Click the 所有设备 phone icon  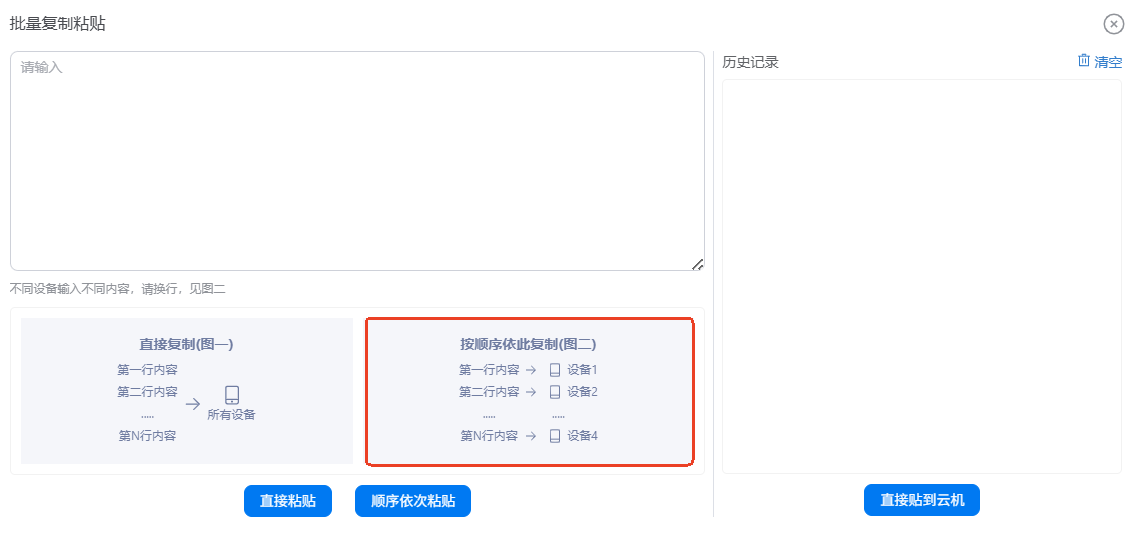point(231,395)
